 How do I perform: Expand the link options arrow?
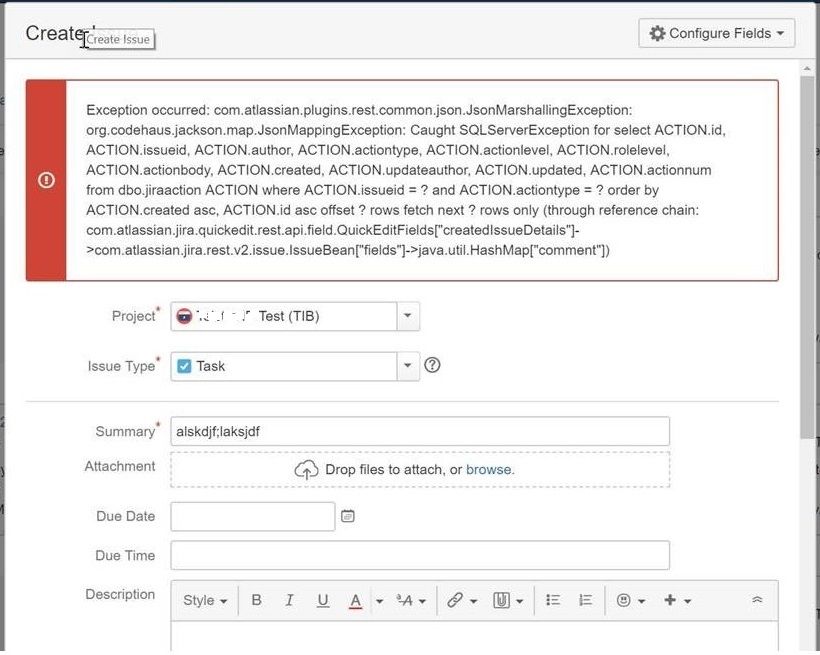tap(474, 601)
